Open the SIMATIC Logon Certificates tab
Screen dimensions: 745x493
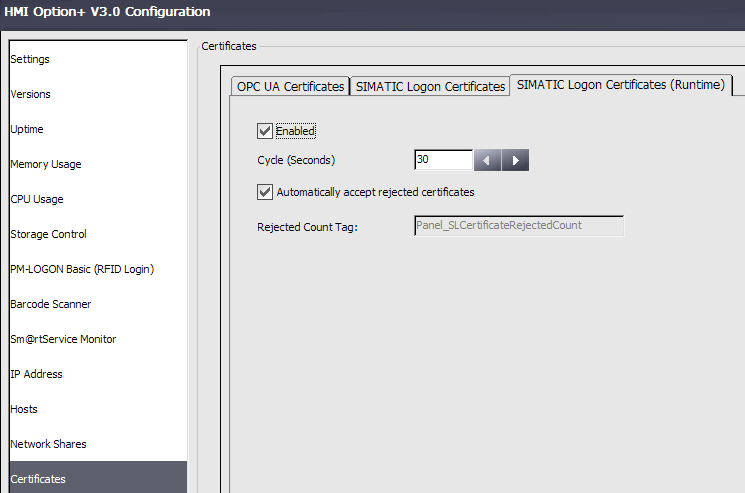point(430,87)
